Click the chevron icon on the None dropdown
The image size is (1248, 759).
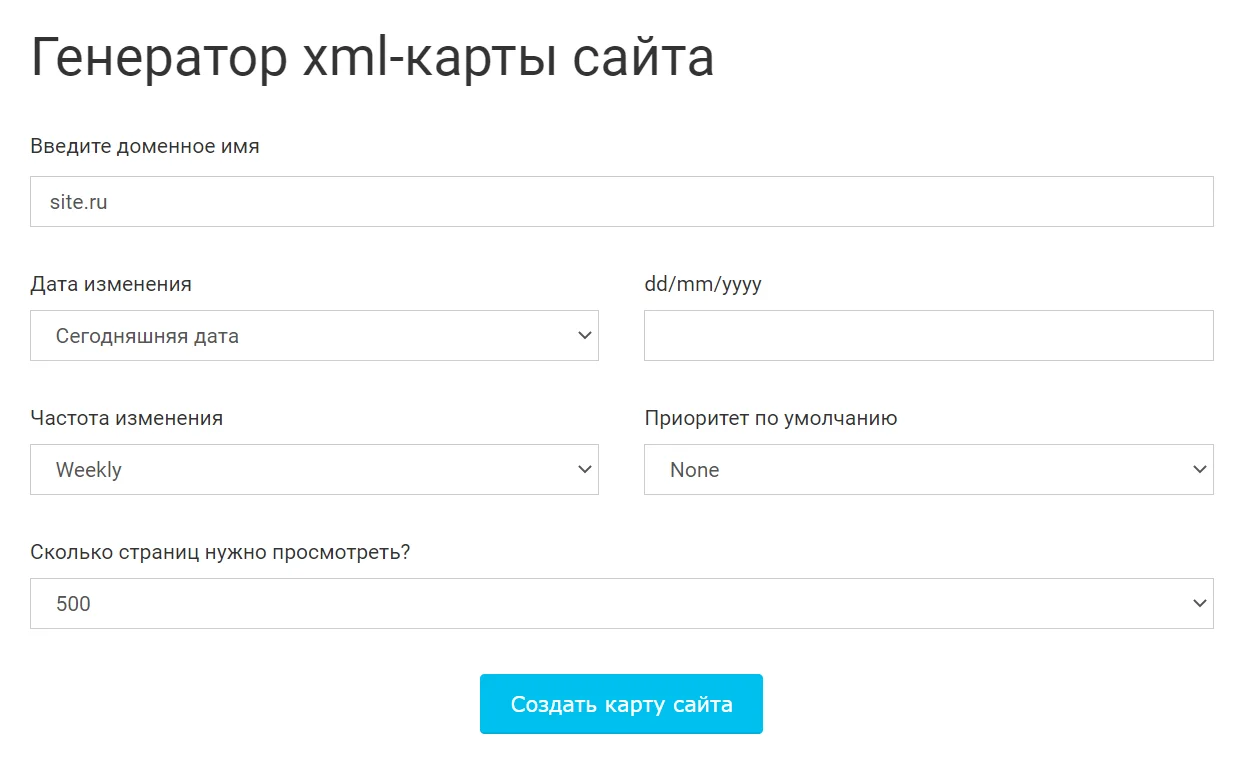(x=1200, y=470)
